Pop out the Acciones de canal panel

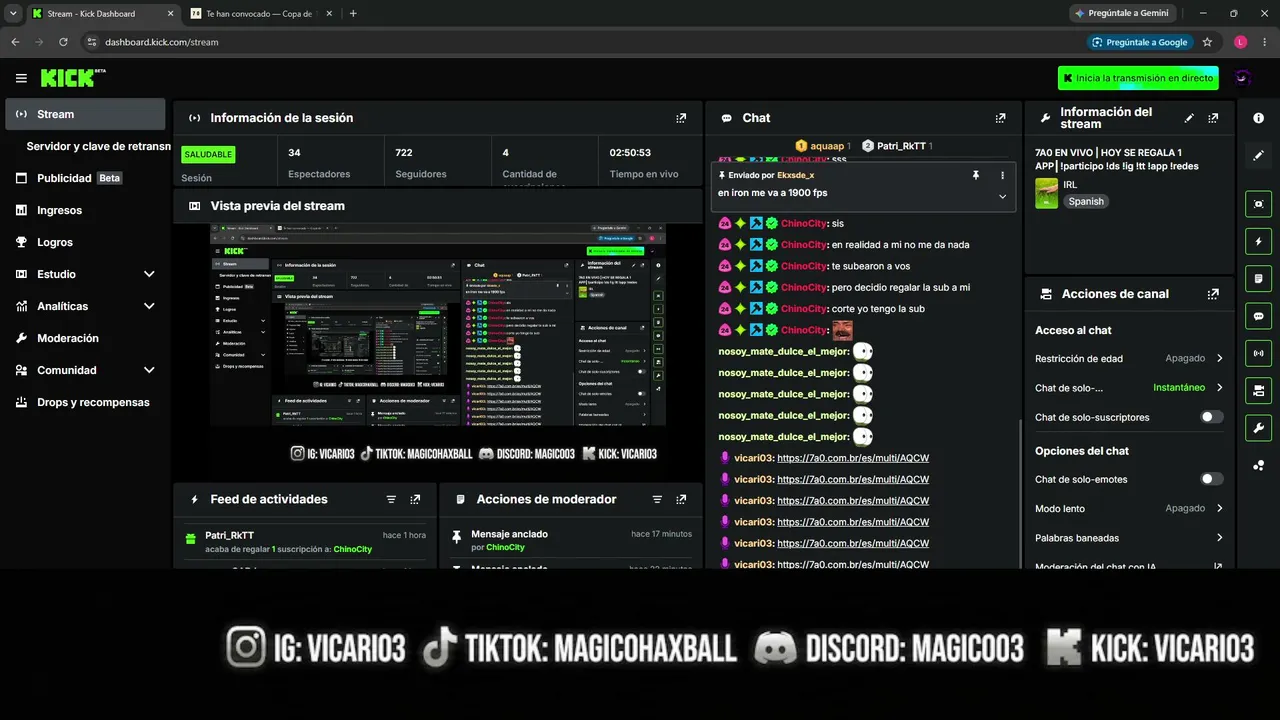click(x=1213, y=294)
